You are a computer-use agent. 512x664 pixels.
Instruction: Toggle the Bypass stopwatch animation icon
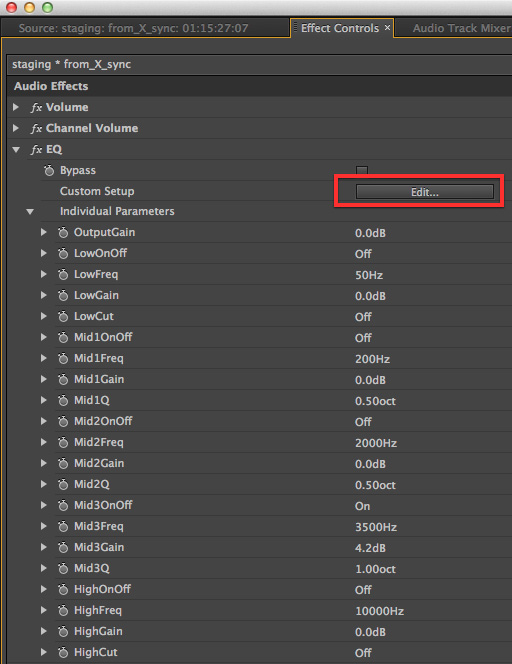click(49, 170)
